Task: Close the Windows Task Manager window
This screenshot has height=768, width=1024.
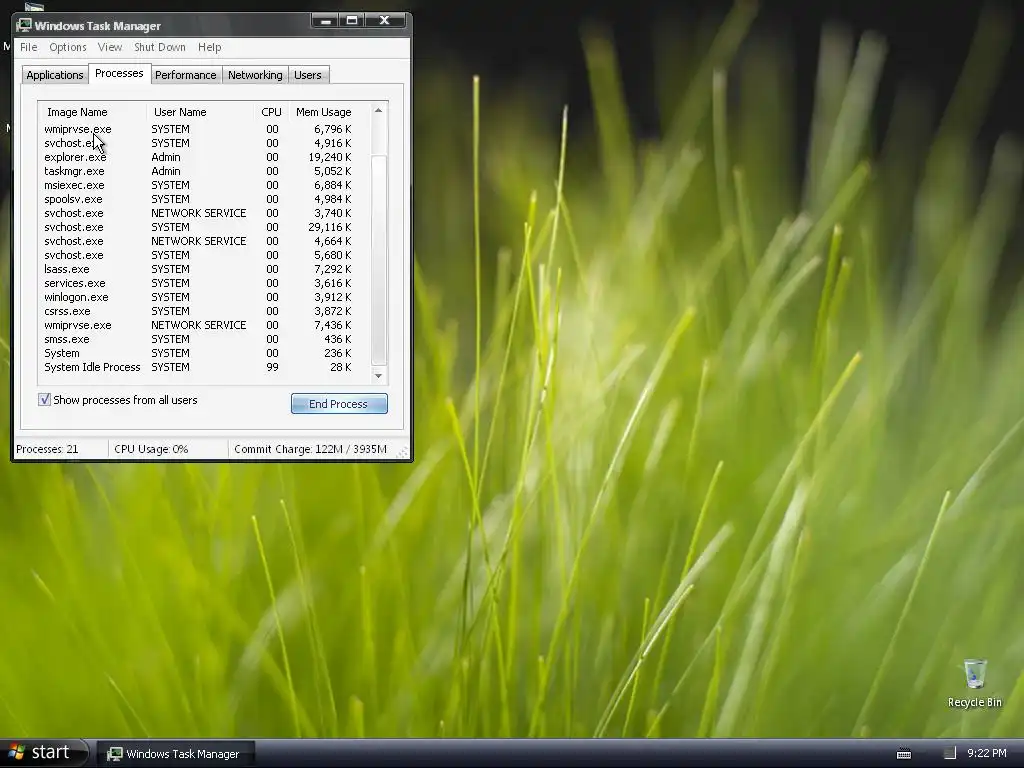Action: click(385, 21)
